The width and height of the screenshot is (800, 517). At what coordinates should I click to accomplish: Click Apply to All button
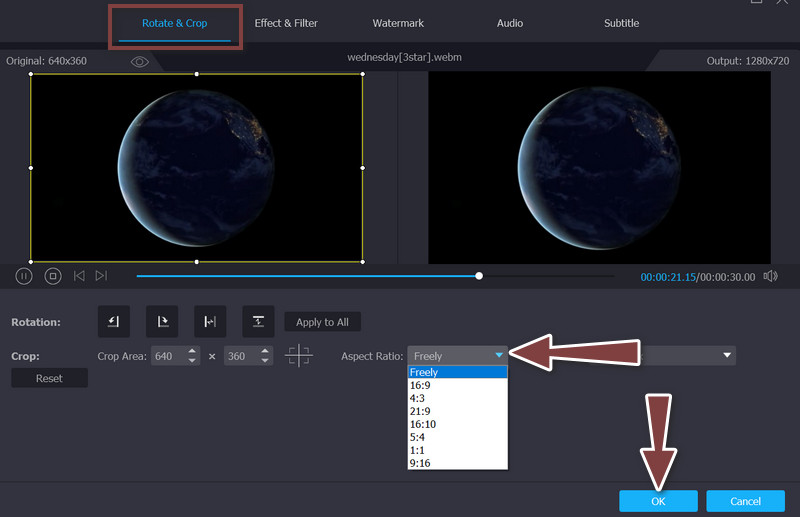[x=322, y=322]
